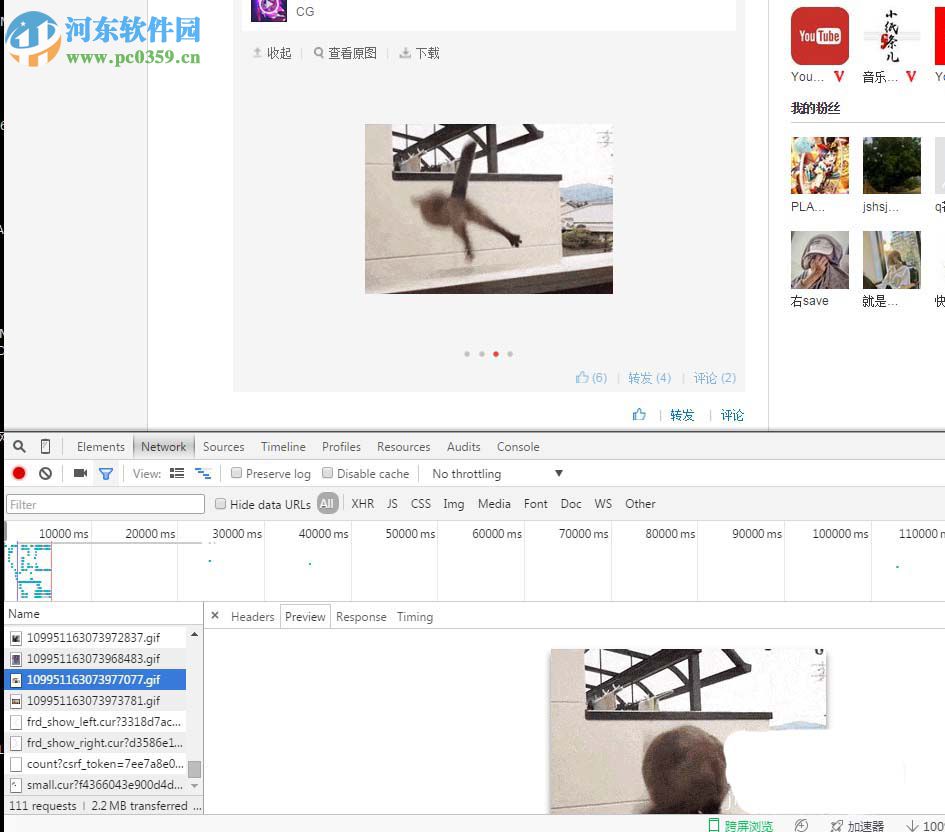Image resolution: width=945 pixels, height=832 pixels.
Task: Toggle the network request filter funnel icon
Action: tap(106, 473)
